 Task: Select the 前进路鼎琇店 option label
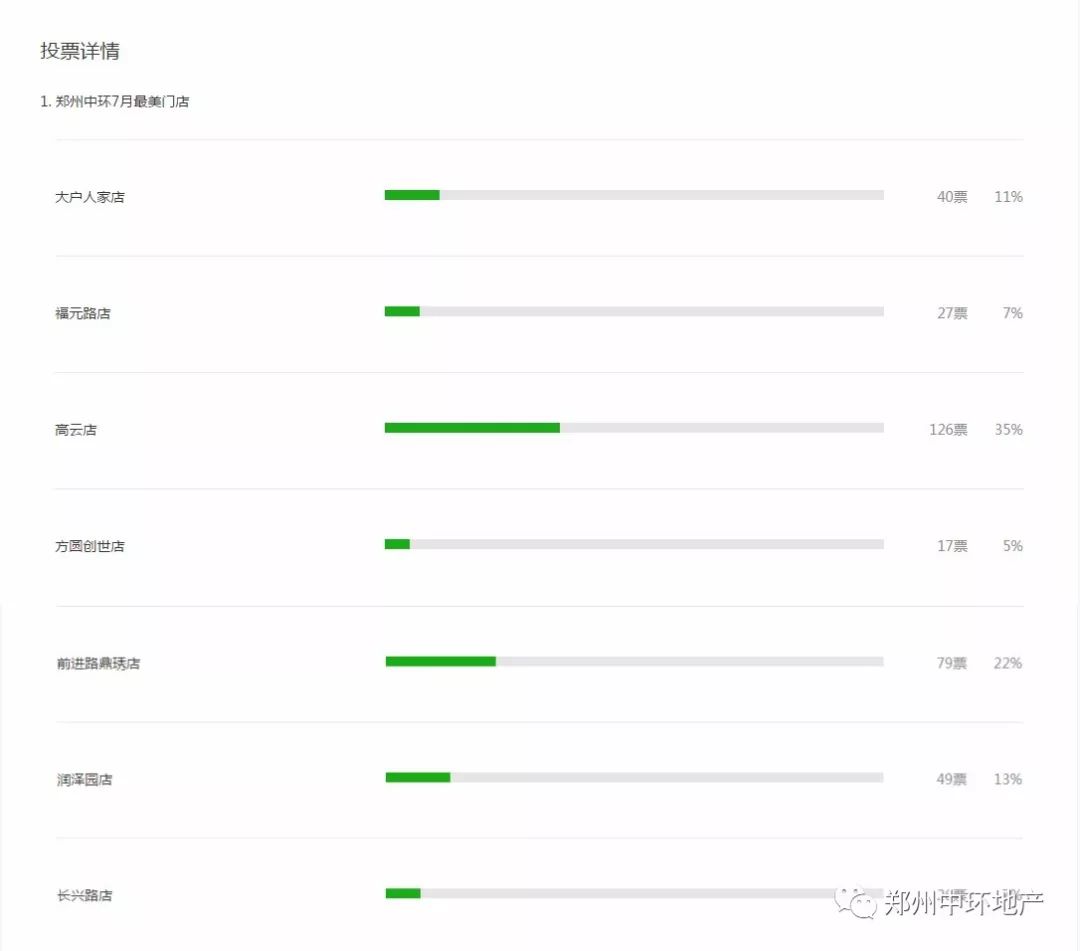click(x=98, y=663)
